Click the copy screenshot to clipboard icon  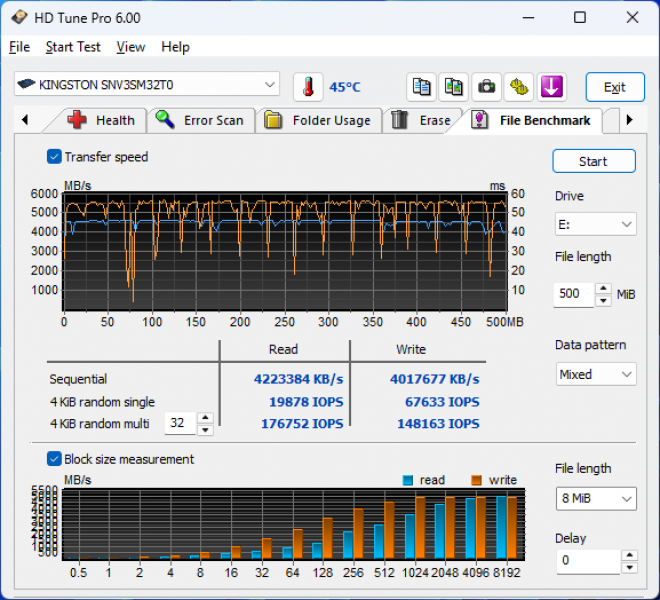pyautogui.click(x=454, y=87)
